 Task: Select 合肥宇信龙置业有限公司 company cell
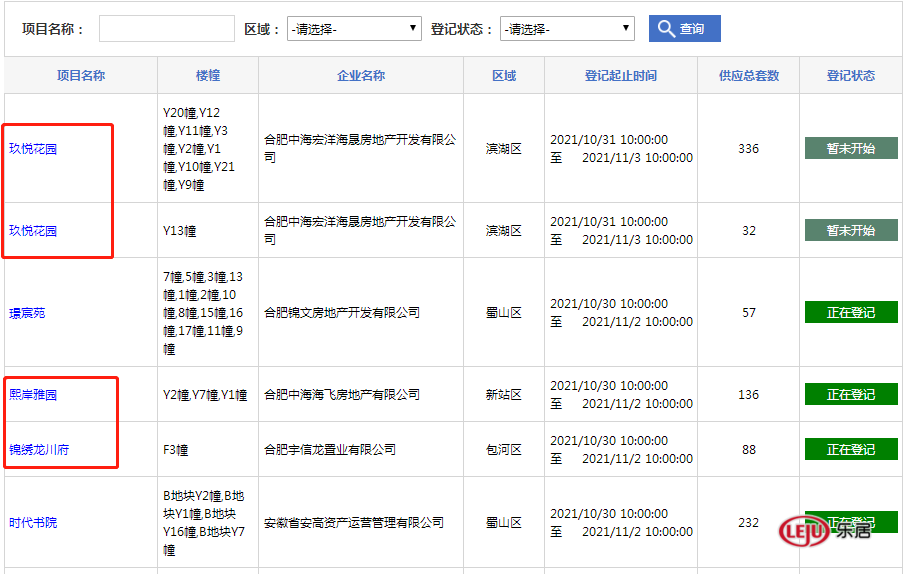(x=361, y=450)
